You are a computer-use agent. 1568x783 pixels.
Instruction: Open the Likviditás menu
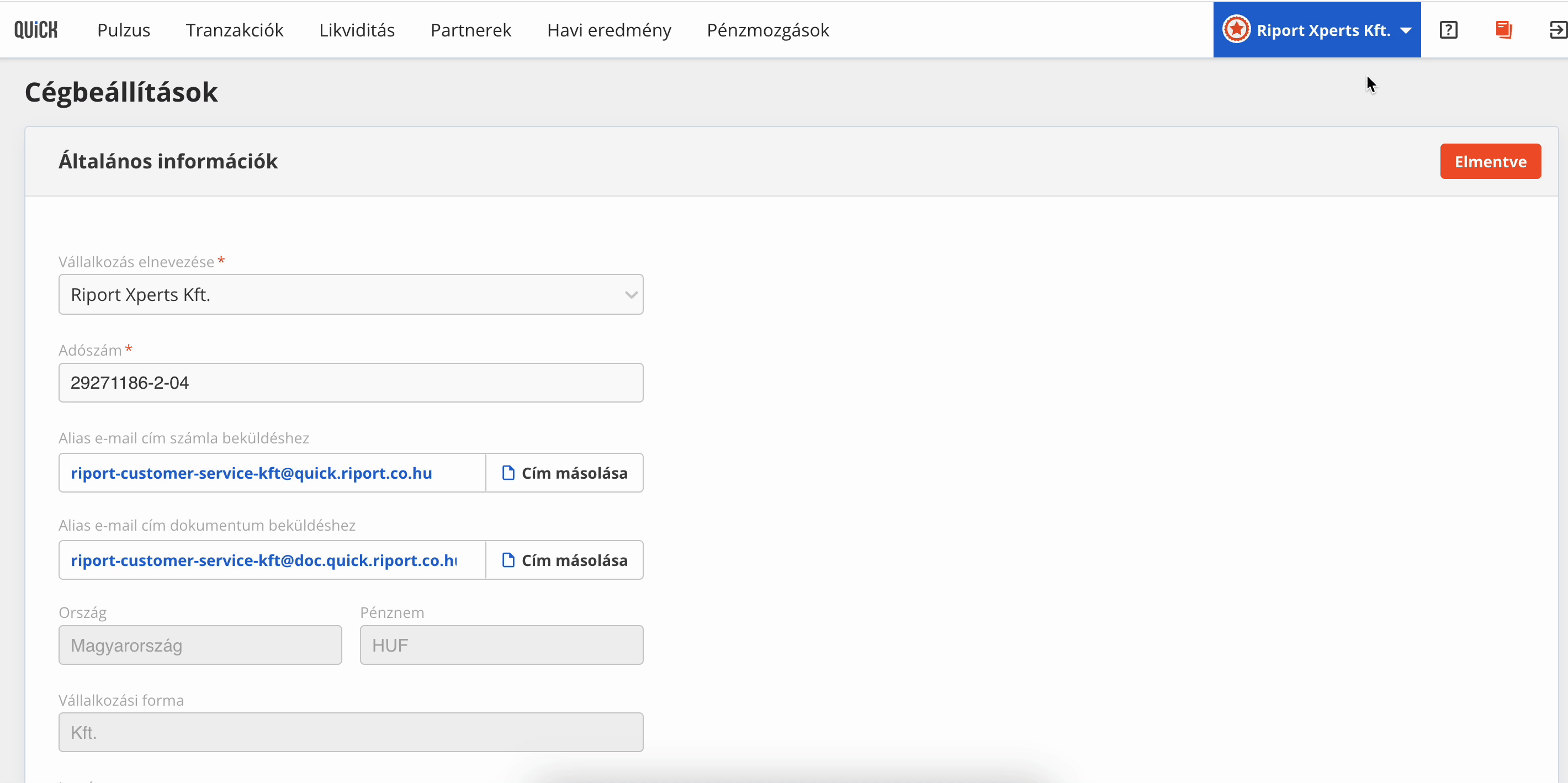point(357,30)
